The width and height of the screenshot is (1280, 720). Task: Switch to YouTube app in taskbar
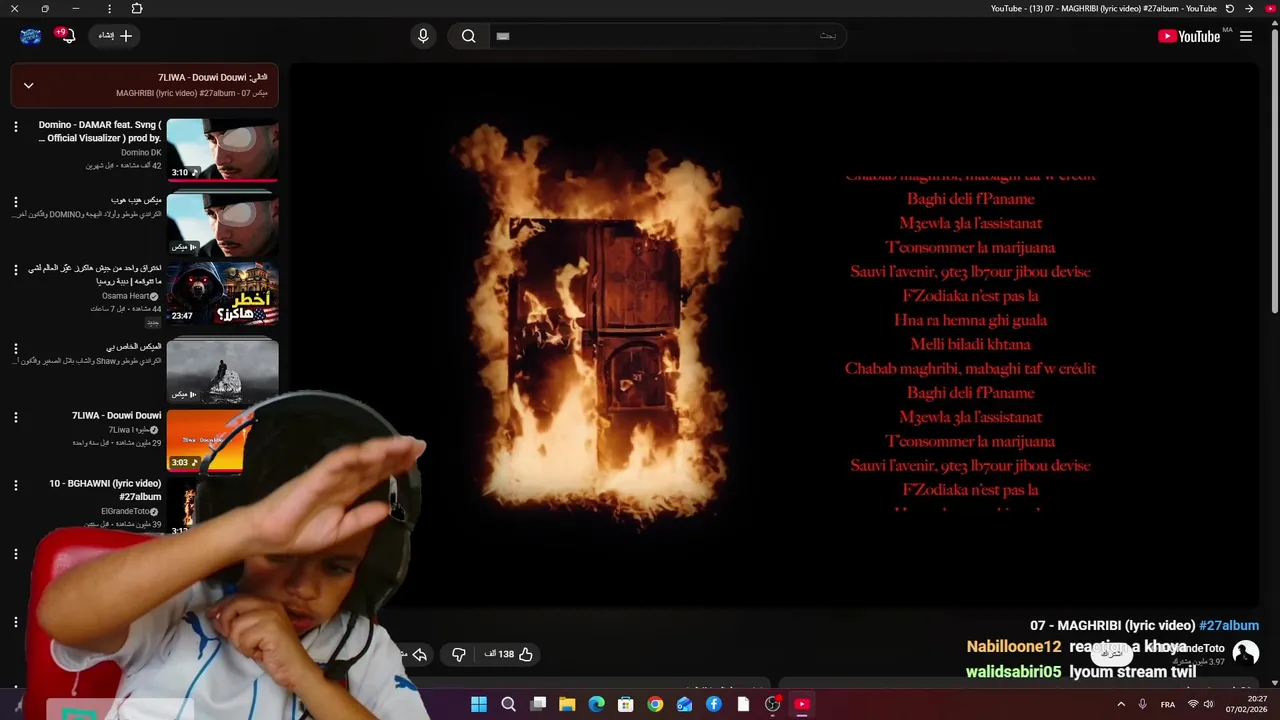click(802, 704)
